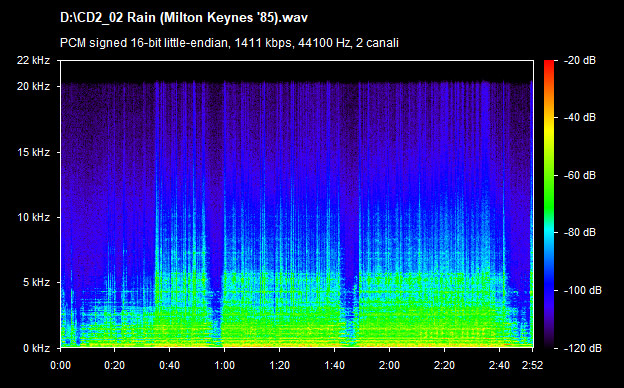Screen dimensions: 624x388
Task: Click the '0:20' time axis label
Action: tap(115, 365)
